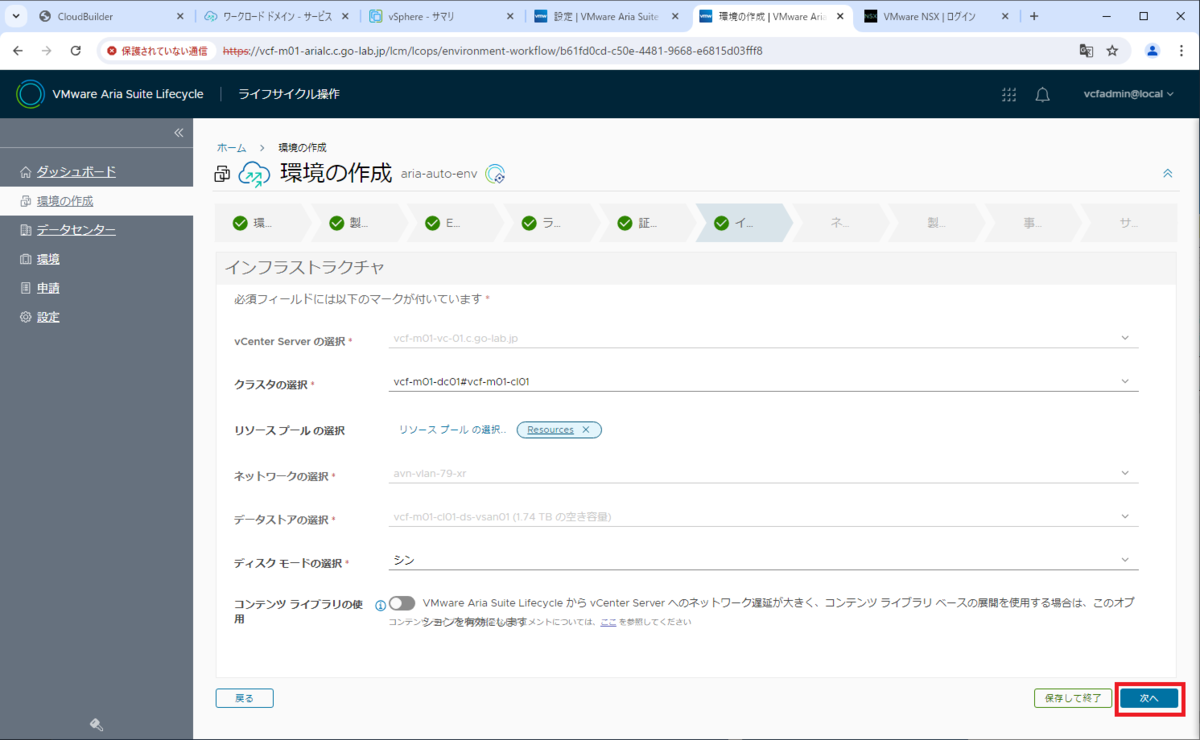1200x740 pixels.
Task: Collapse the header with double-up chevron
Action: point(1167,173)
